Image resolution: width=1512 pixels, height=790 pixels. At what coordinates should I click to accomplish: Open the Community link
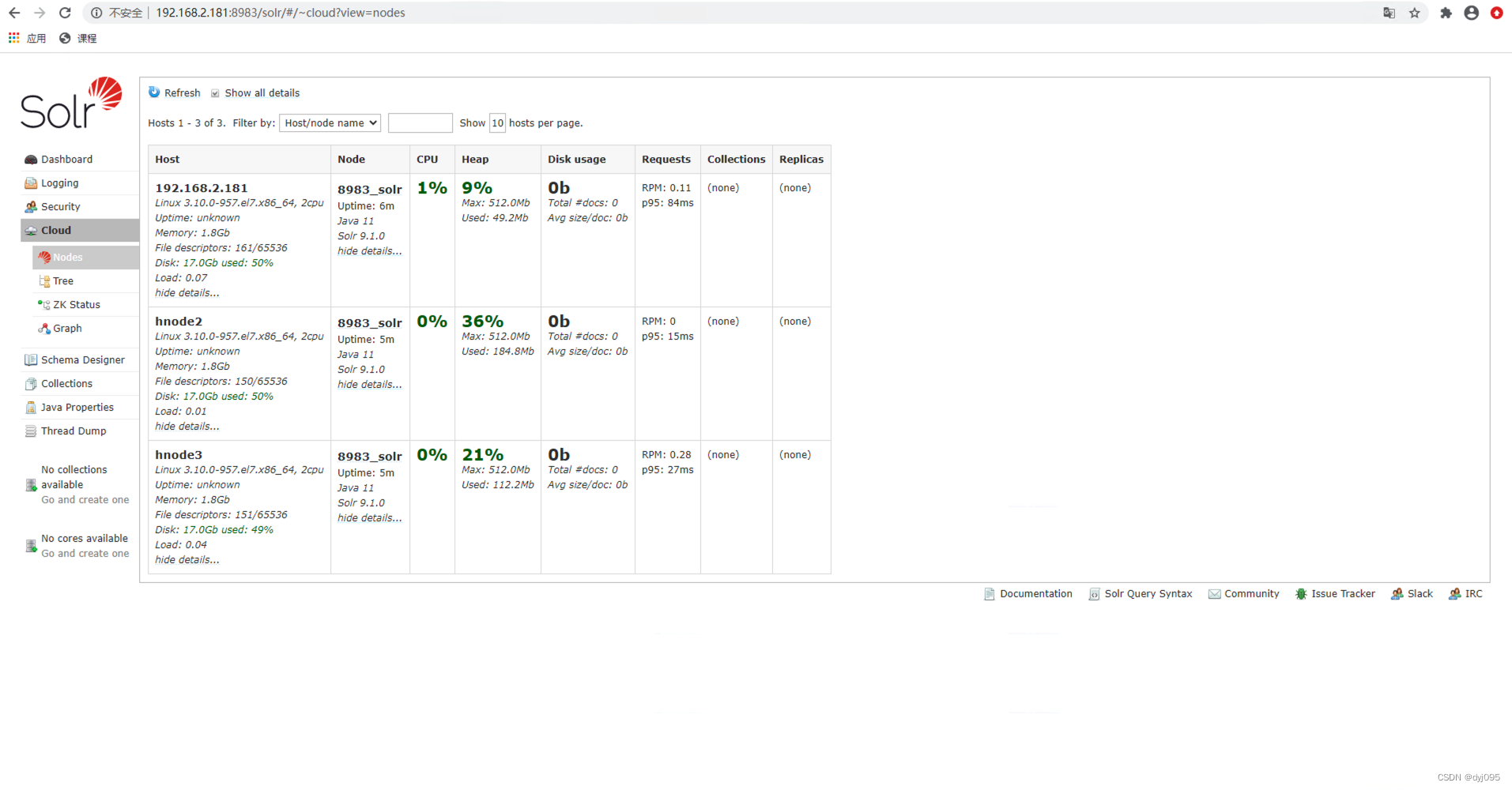pos(1252,594)
